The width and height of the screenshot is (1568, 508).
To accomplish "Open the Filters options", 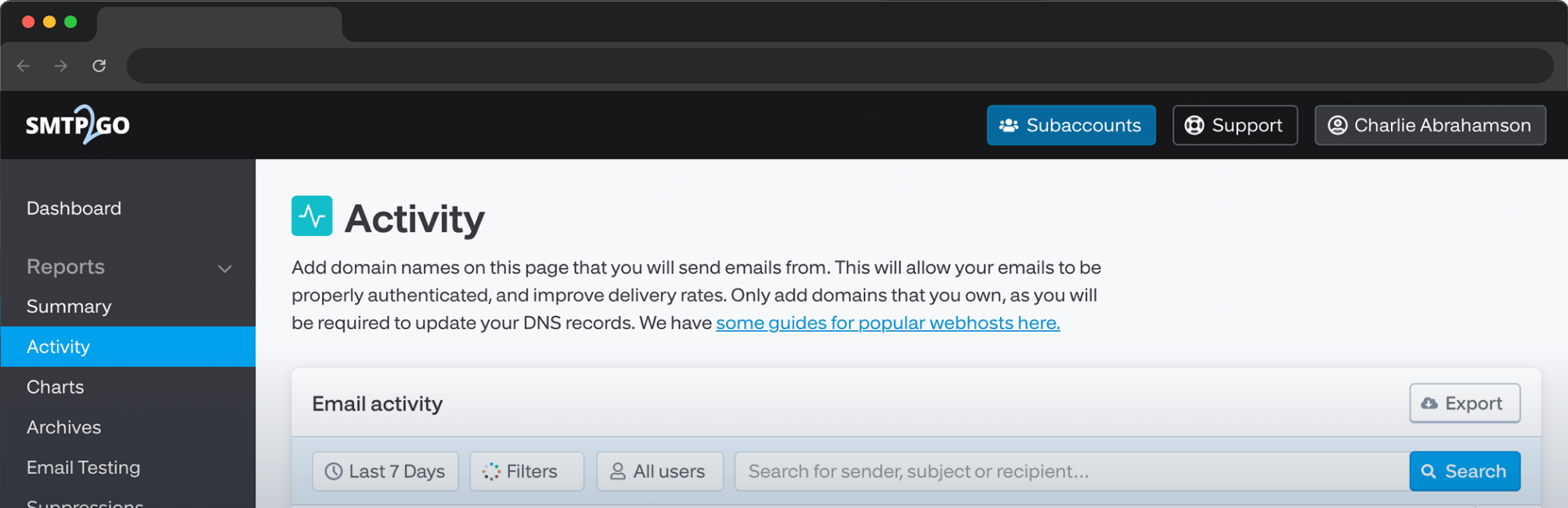I will (526, 471).
